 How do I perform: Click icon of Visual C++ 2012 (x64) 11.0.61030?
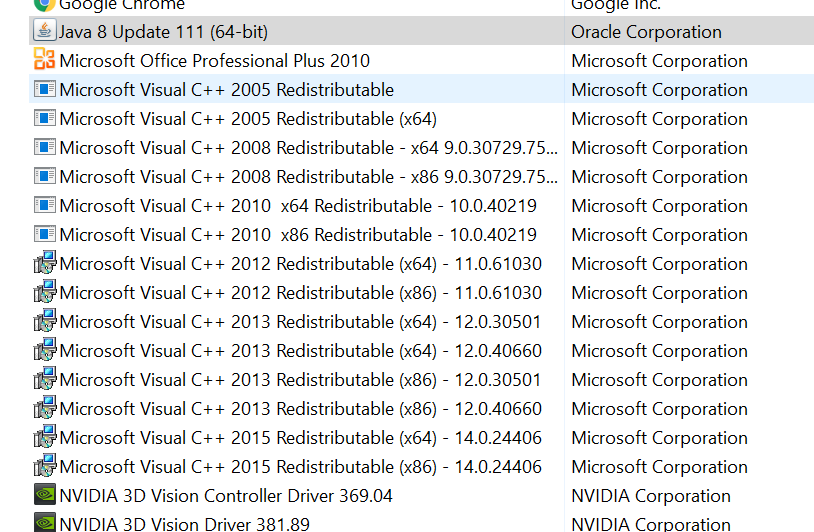pyautogui.click(x=45, y=263)
